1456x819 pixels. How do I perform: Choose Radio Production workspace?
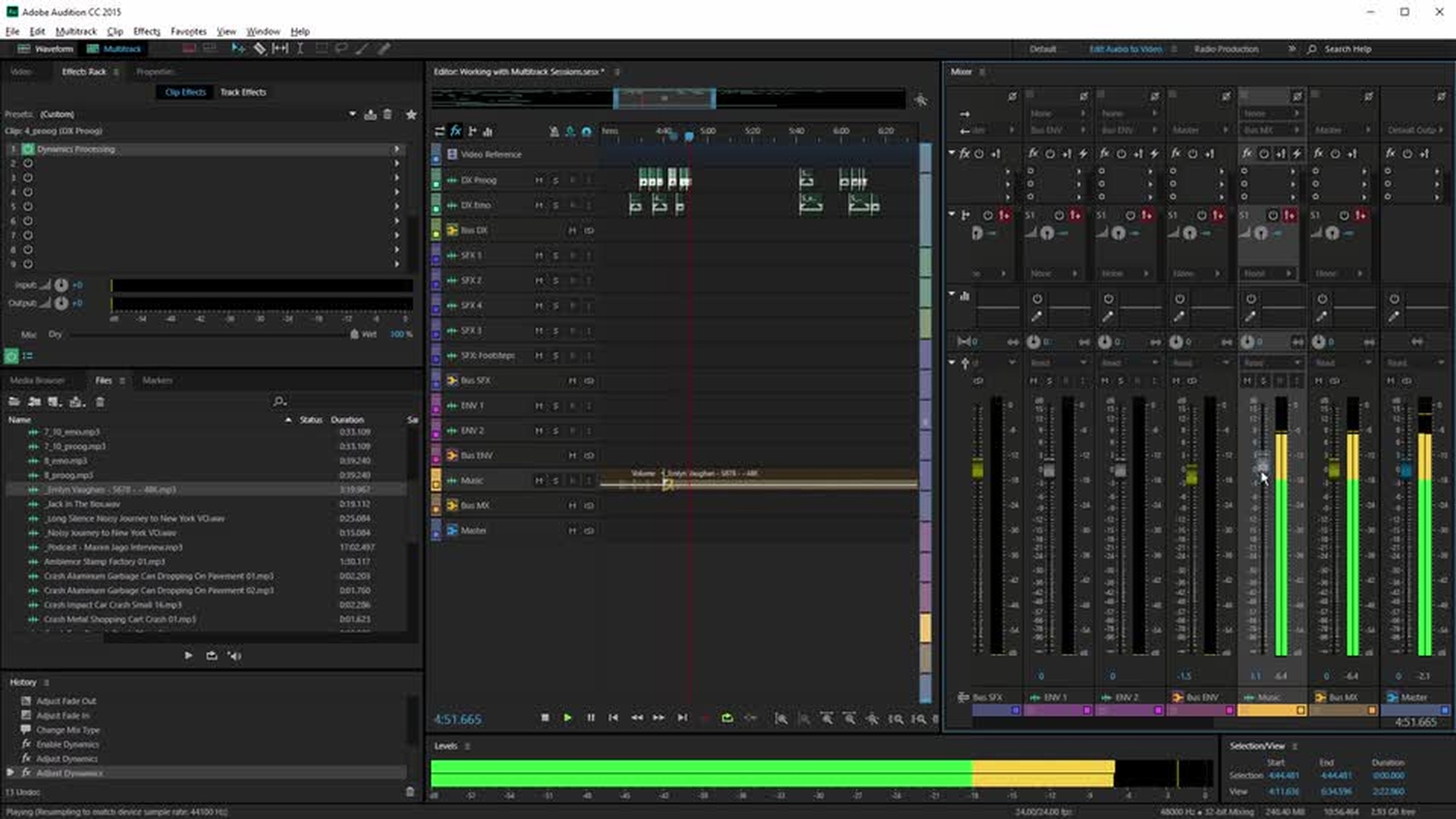(1225, 49)
